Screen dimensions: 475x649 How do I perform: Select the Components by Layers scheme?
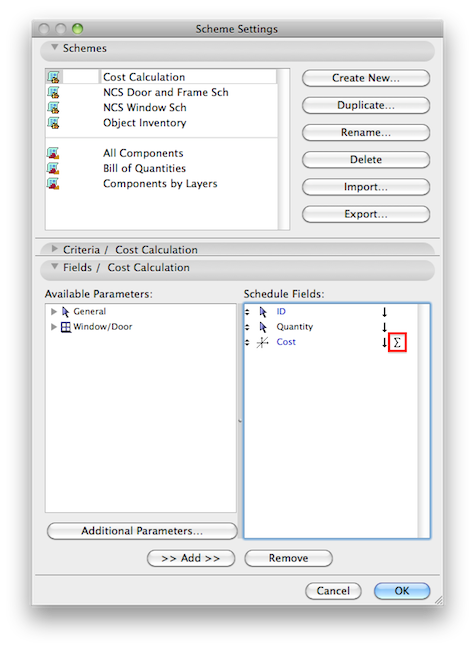[161, 184]
